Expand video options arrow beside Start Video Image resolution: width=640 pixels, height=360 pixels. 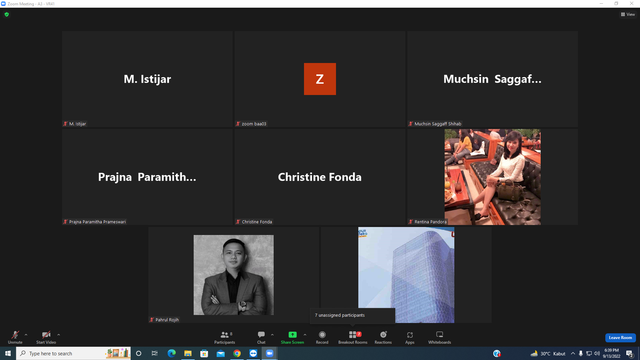[59, 335]
